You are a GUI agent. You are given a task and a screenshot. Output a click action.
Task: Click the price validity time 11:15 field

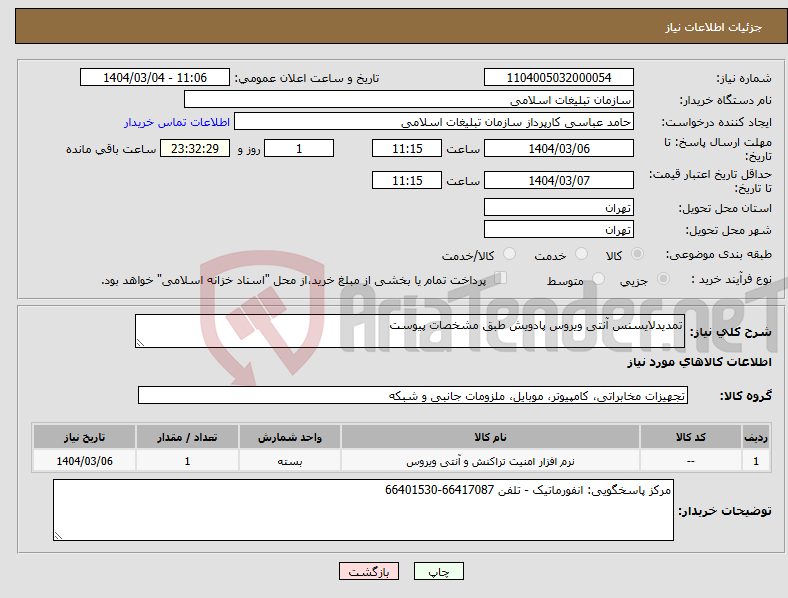point(407,180)
